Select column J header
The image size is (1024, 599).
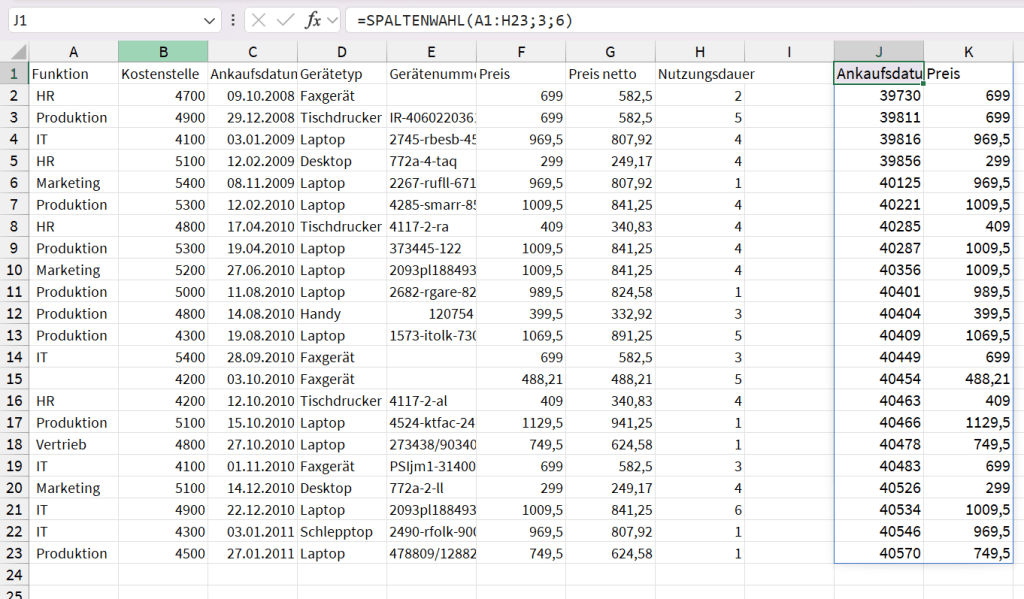click(878, 52)
